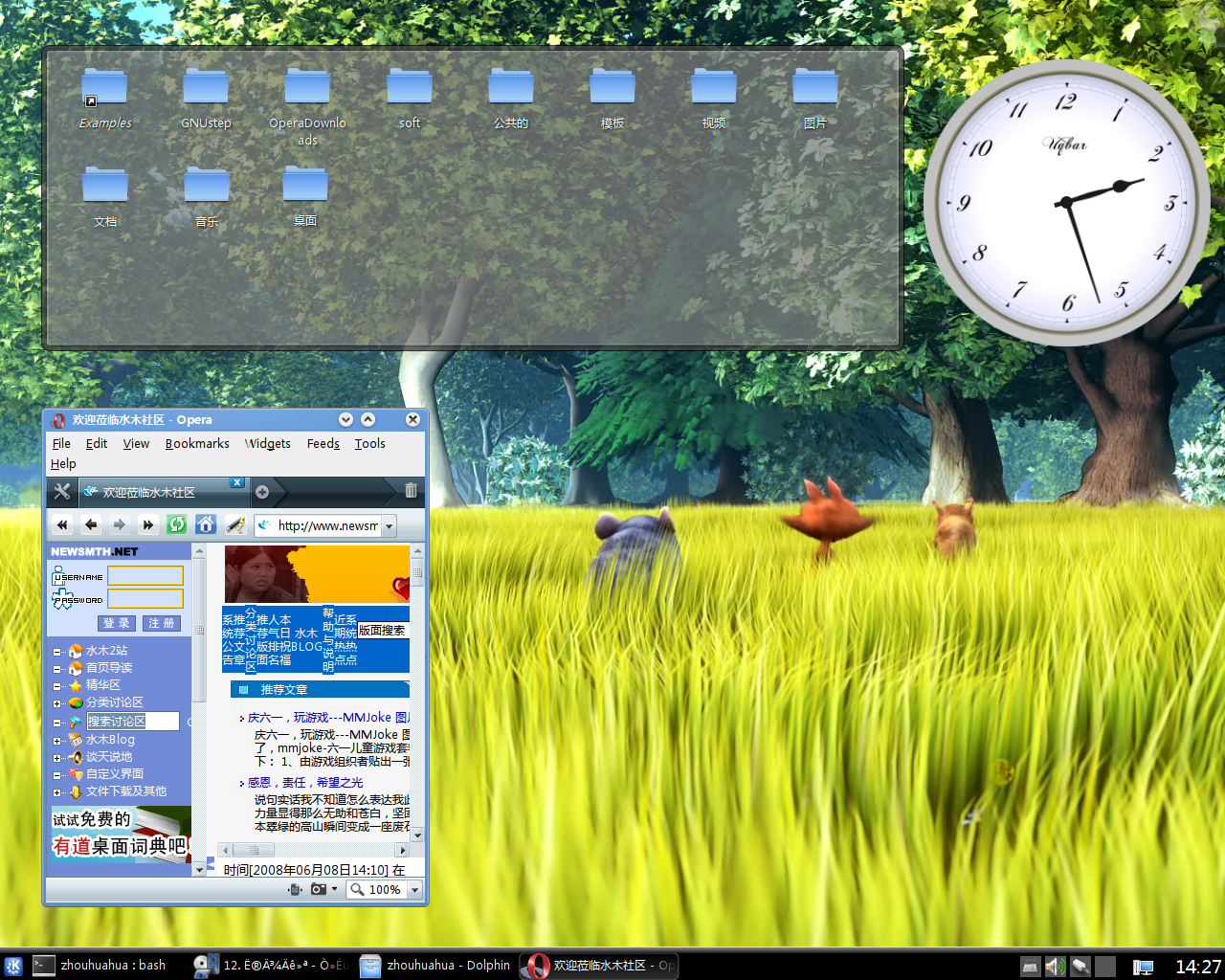Open the address bar URL dropdown arrow
This screenshot has width=1225, height=980.
tap(389, 525)
